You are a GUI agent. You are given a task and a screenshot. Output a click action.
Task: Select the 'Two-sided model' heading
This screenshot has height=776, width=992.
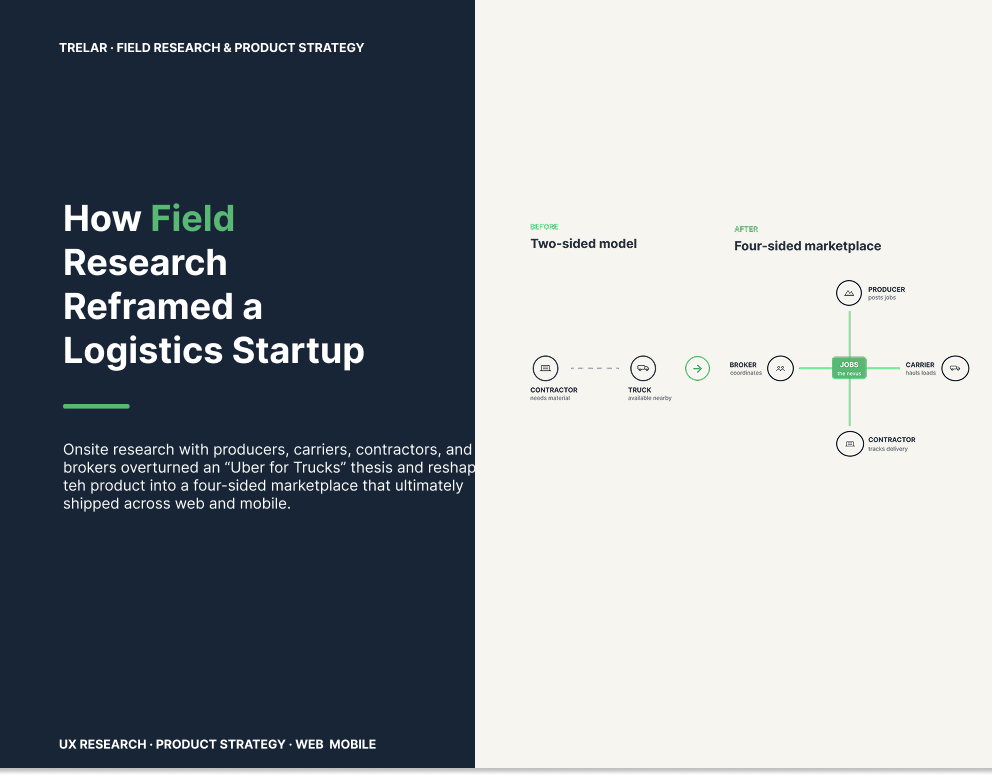click(x=583, y=243)
